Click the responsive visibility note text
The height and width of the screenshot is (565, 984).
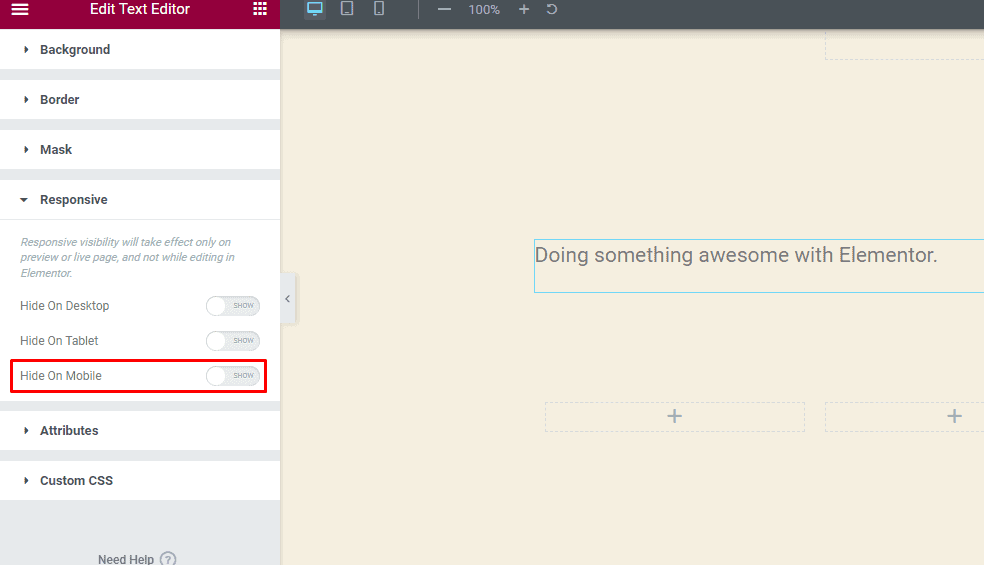point(127,257)
